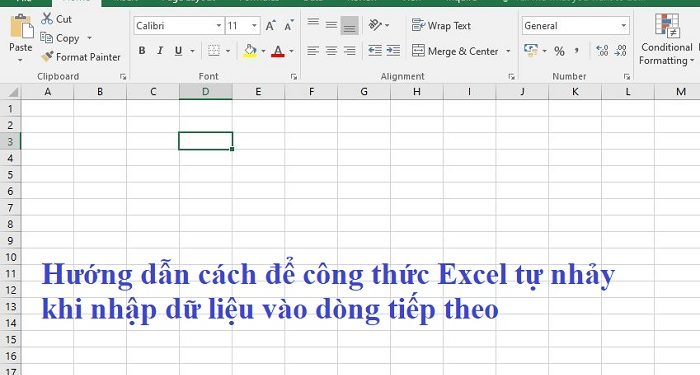This screenshot has width=700, height=375.
Task: Click the active cell D3
Action: tap(205, 141)
